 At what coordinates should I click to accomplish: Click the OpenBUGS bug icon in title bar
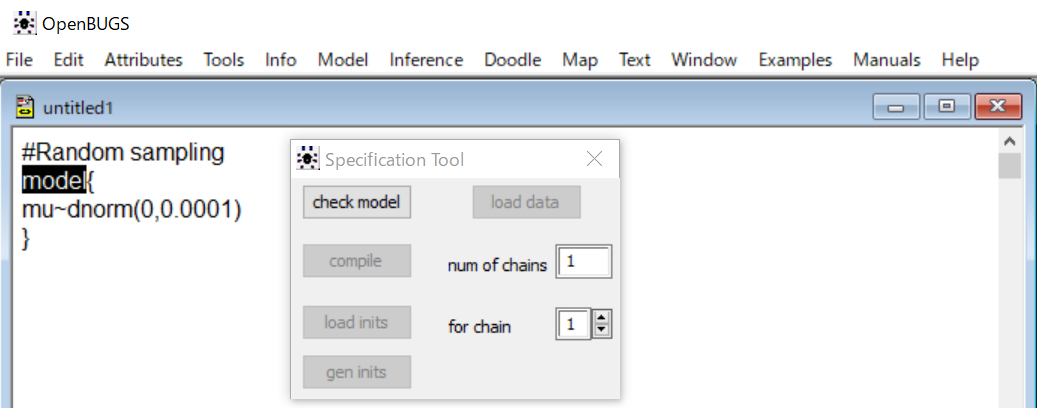[24, 24]
